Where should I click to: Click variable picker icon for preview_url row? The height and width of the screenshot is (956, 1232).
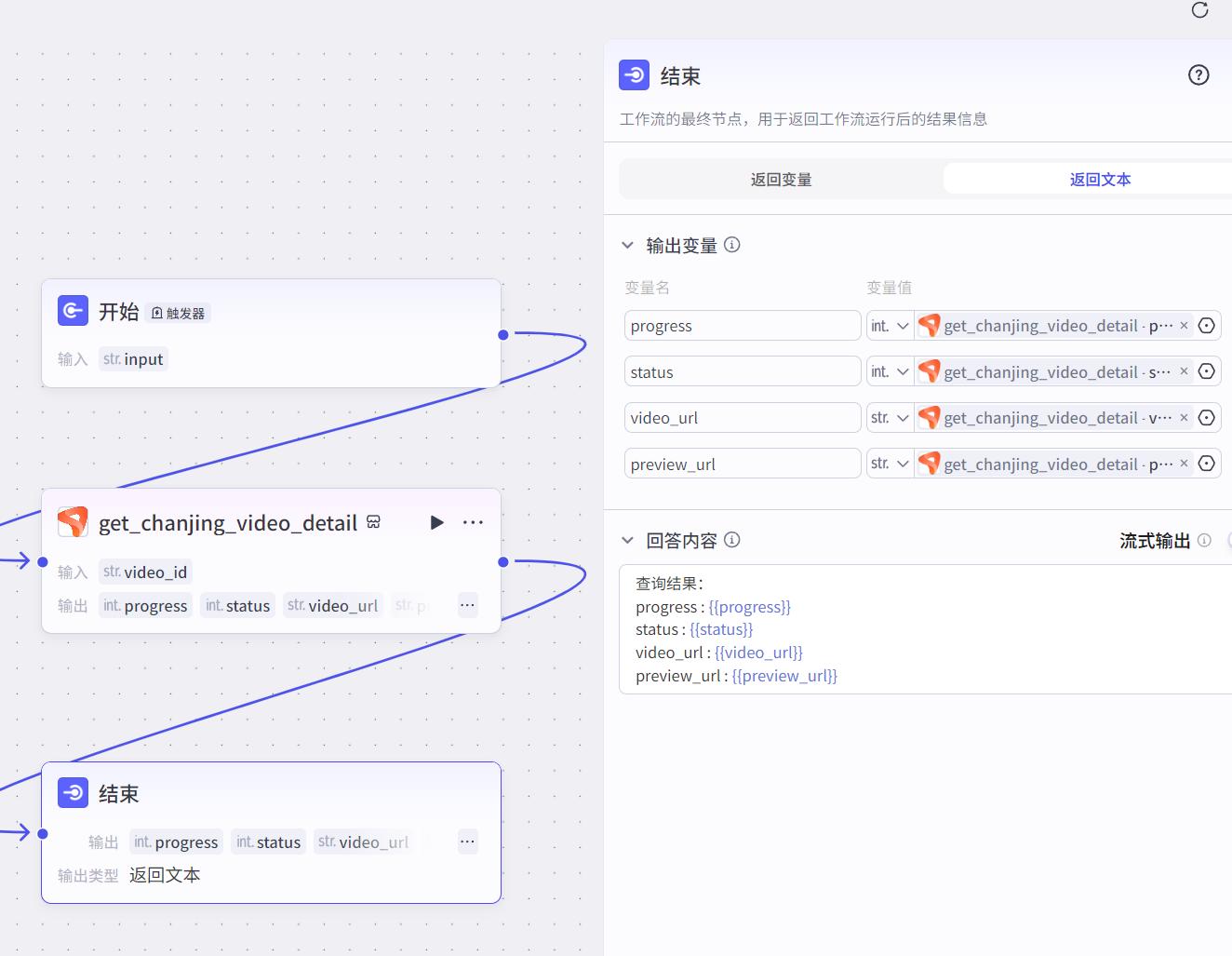point(1207,464)
